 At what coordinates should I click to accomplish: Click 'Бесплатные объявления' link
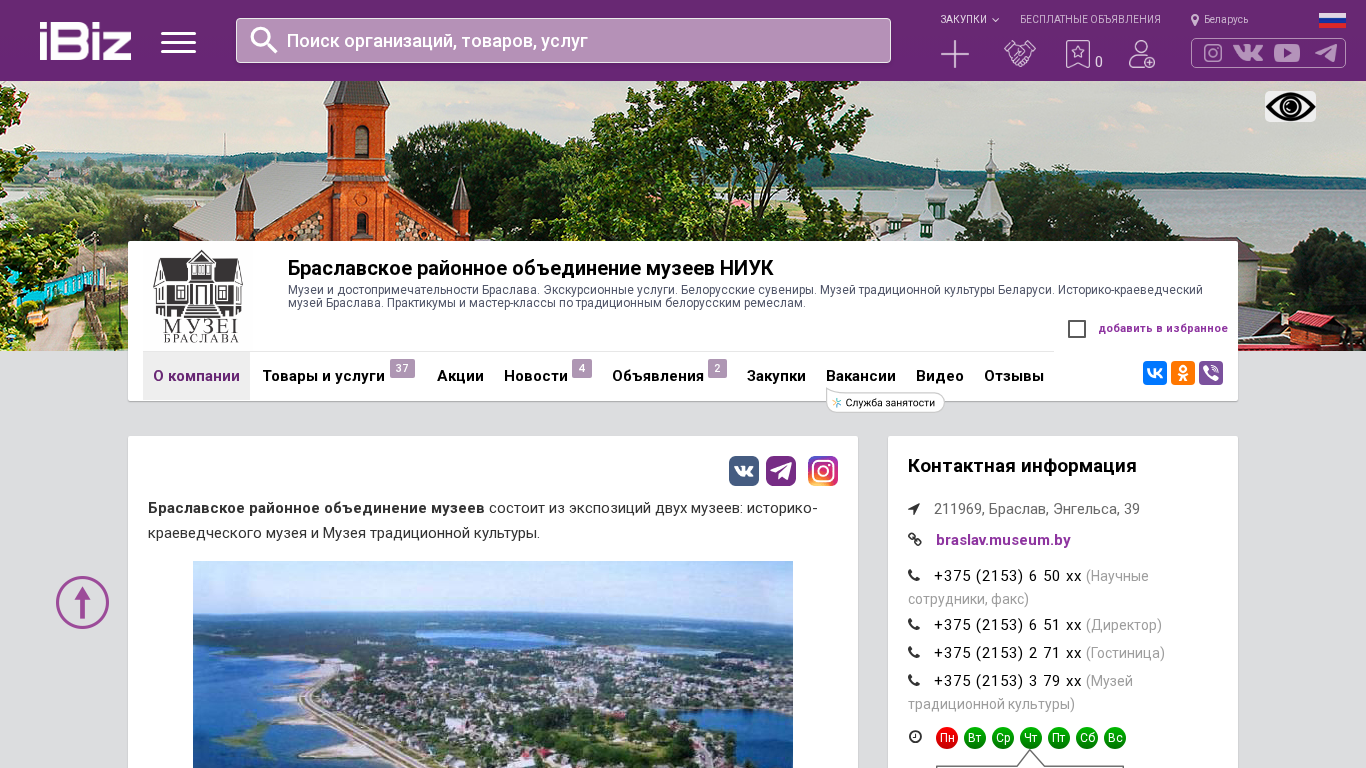coord(1090,20)
